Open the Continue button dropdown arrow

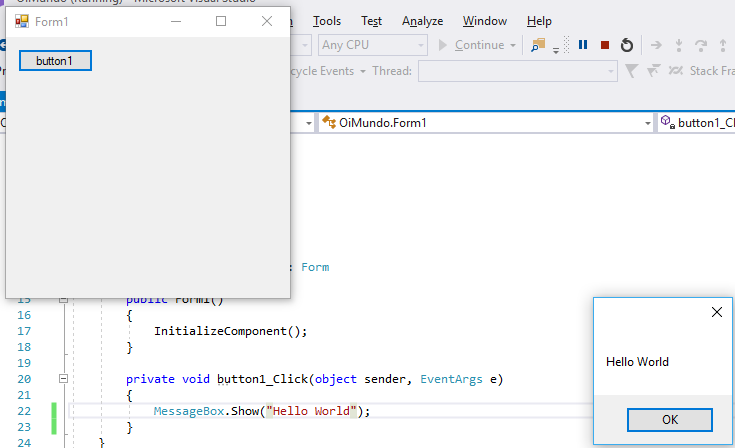(x=513, y=45)
